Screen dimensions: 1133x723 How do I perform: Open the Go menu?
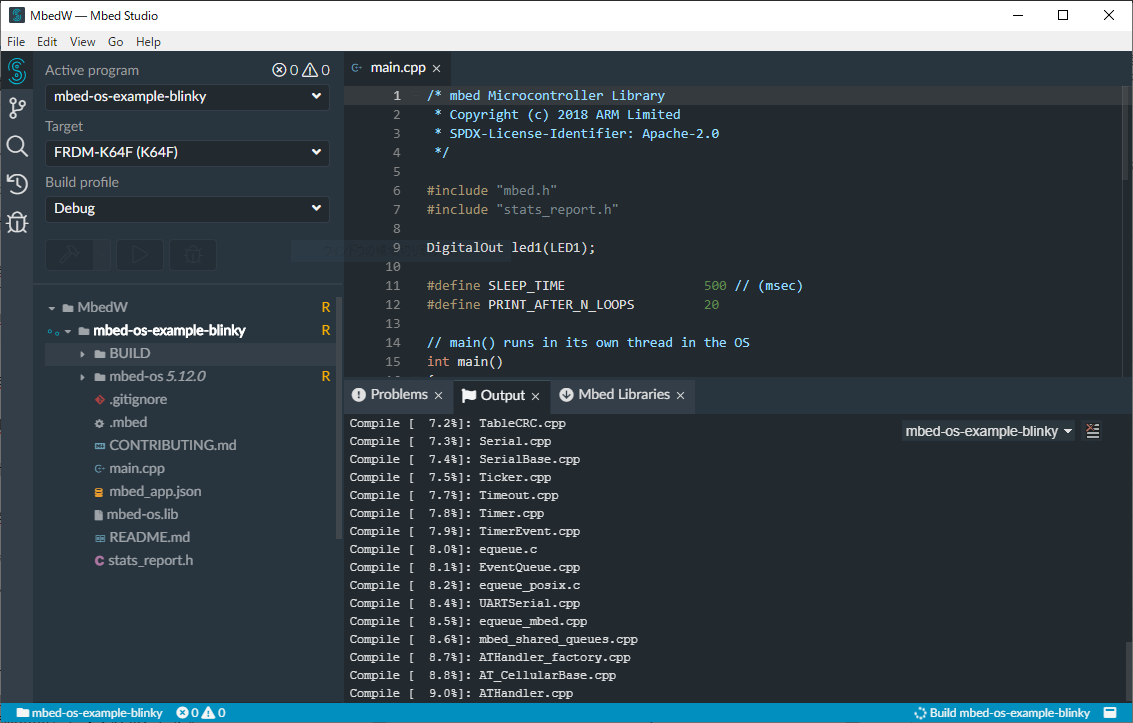point(116,42)
